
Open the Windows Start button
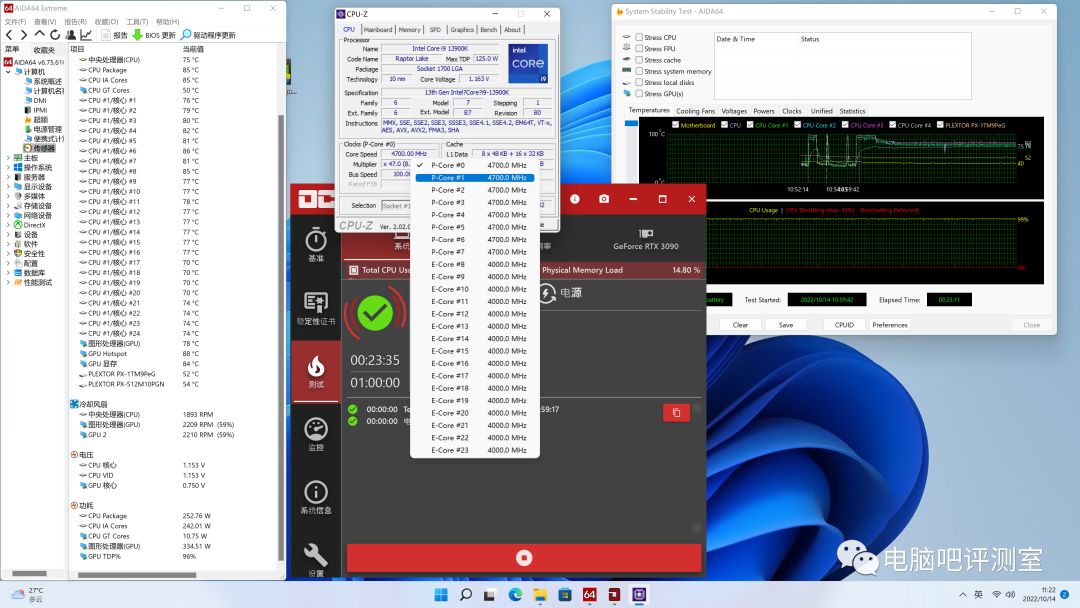click(441, 594)
